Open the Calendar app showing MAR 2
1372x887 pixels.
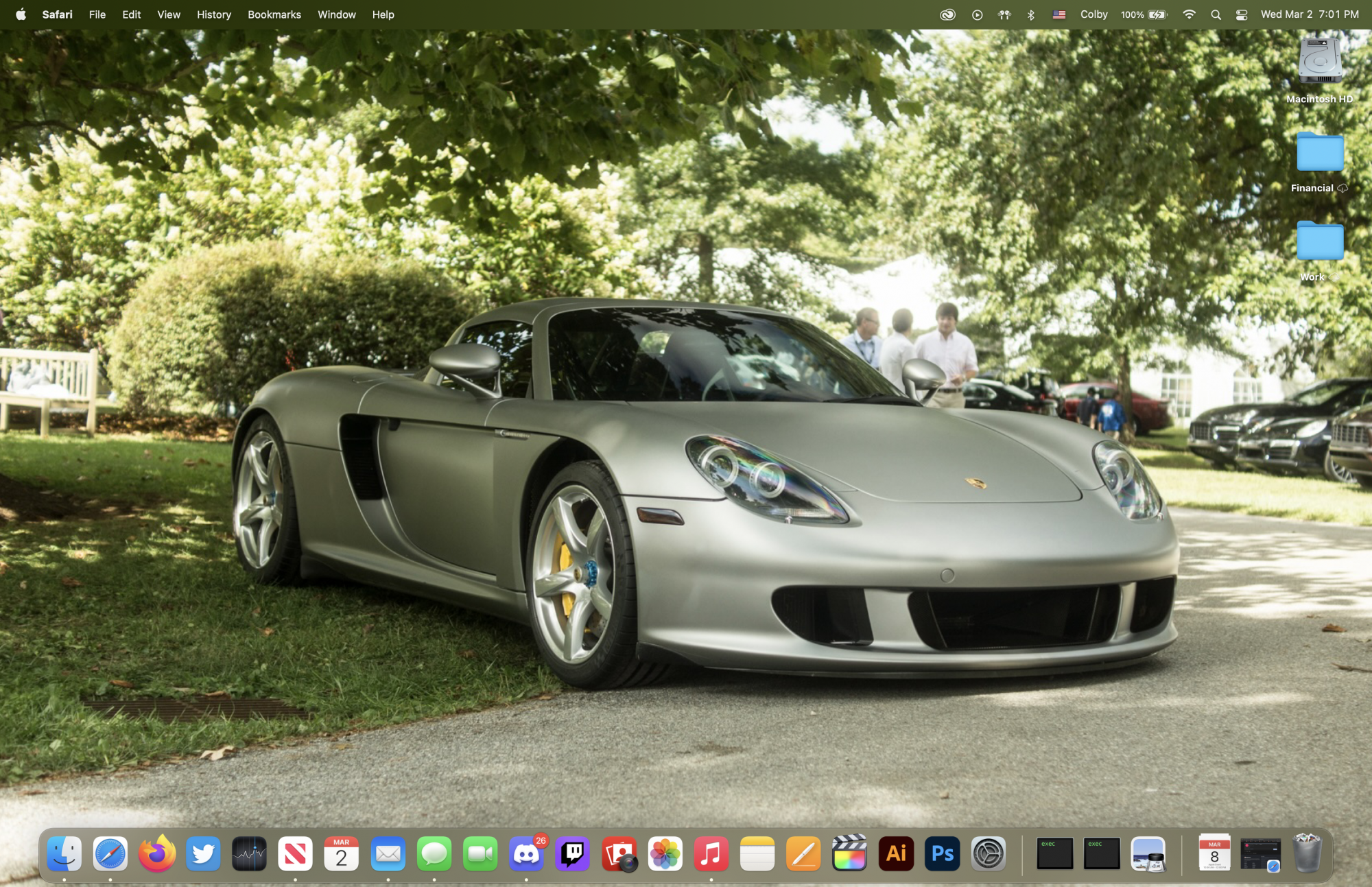(342, 854)
